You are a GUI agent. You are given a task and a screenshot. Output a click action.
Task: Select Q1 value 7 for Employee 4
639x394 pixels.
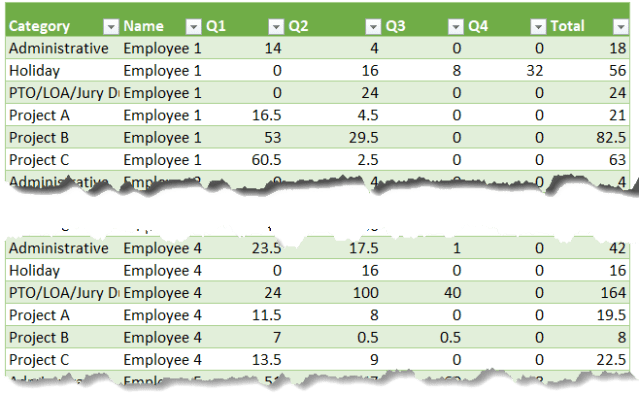click(x=277, y=338)
